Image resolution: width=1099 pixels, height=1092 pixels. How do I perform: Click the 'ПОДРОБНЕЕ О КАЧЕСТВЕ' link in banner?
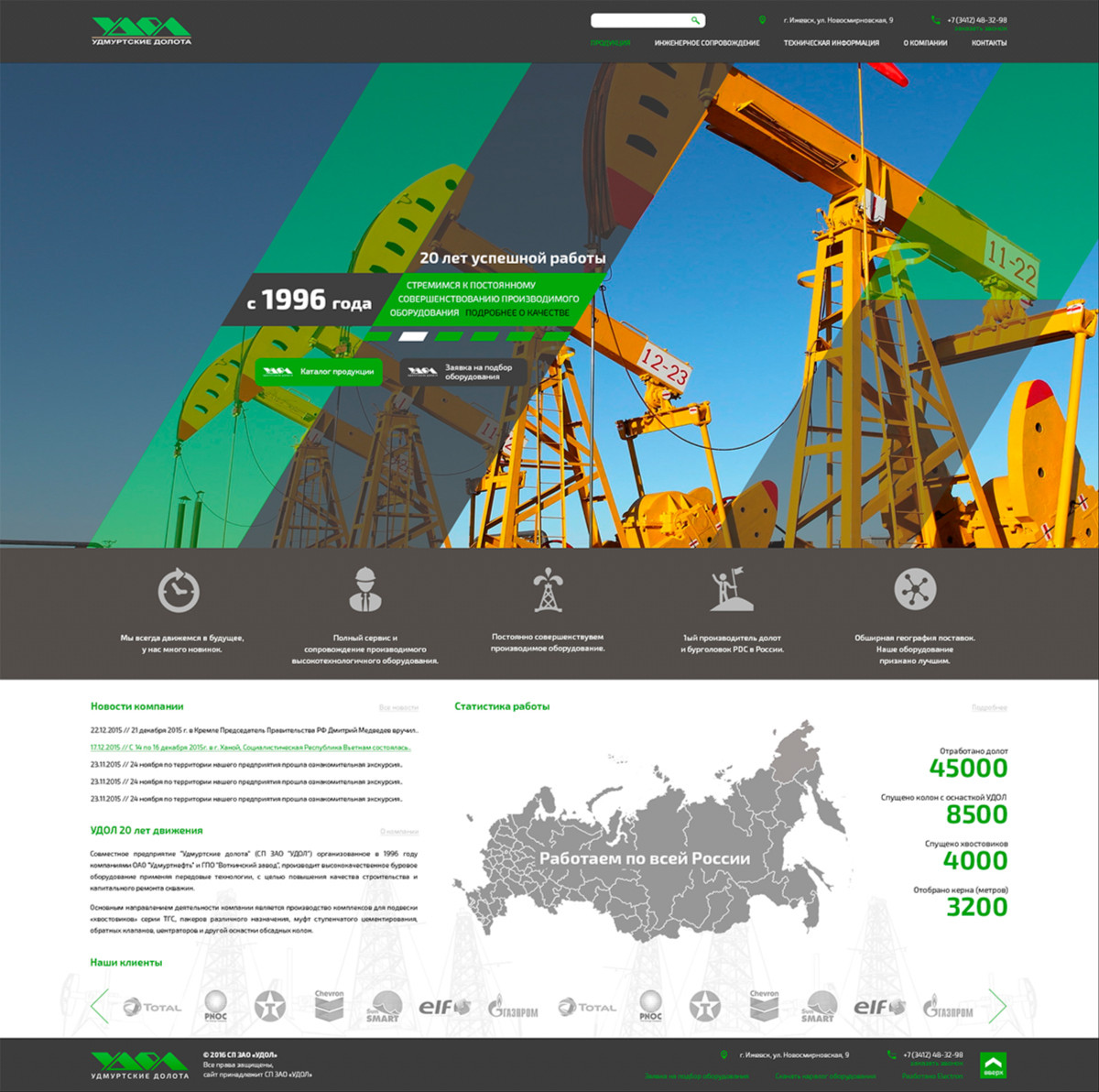pos(517,313)
